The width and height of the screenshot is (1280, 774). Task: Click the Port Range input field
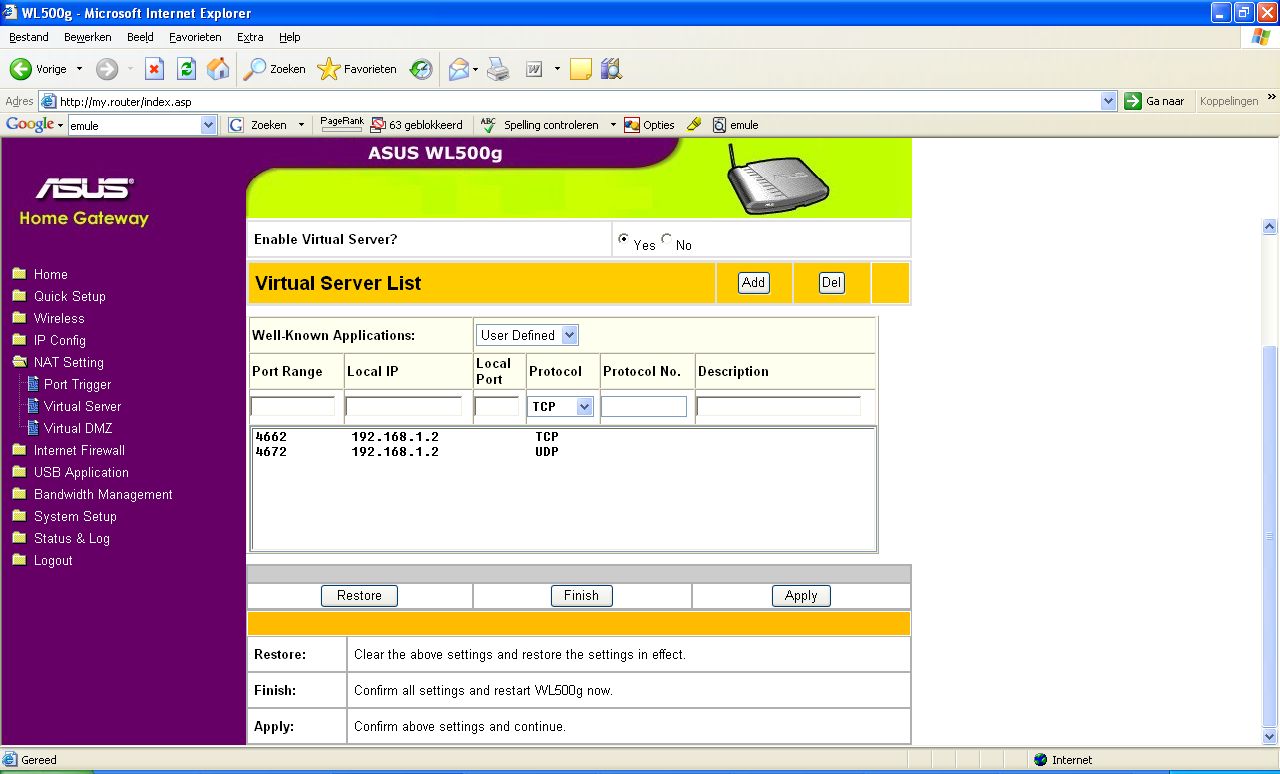[x=293, y=406]
